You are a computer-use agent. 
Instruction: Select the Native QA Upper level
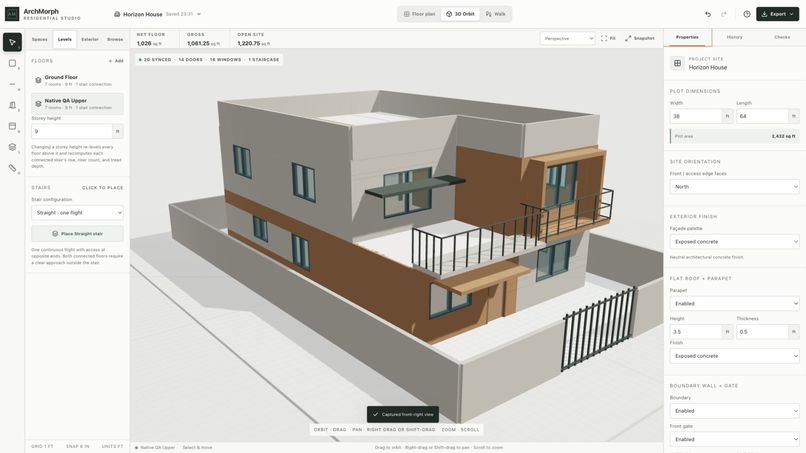coord(77,104)
